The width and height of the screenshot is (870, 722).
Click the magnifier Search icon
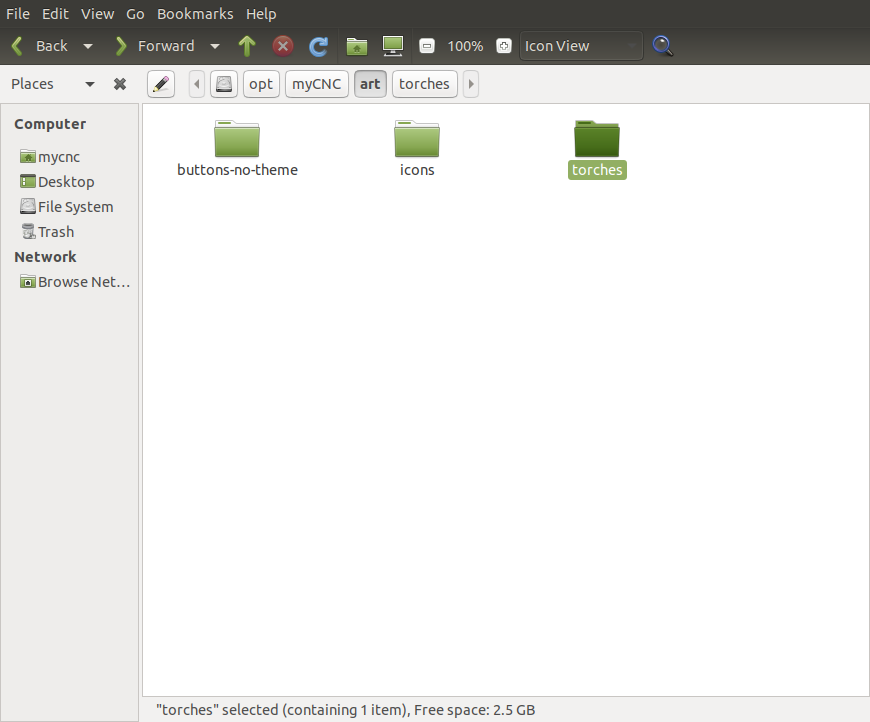662,46
